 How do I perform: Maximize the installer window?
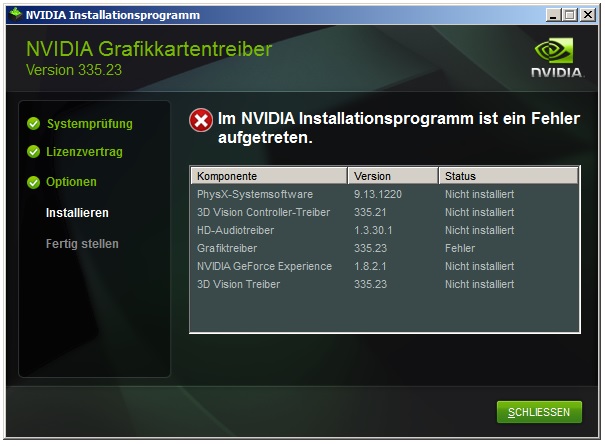tap(570, 15)
